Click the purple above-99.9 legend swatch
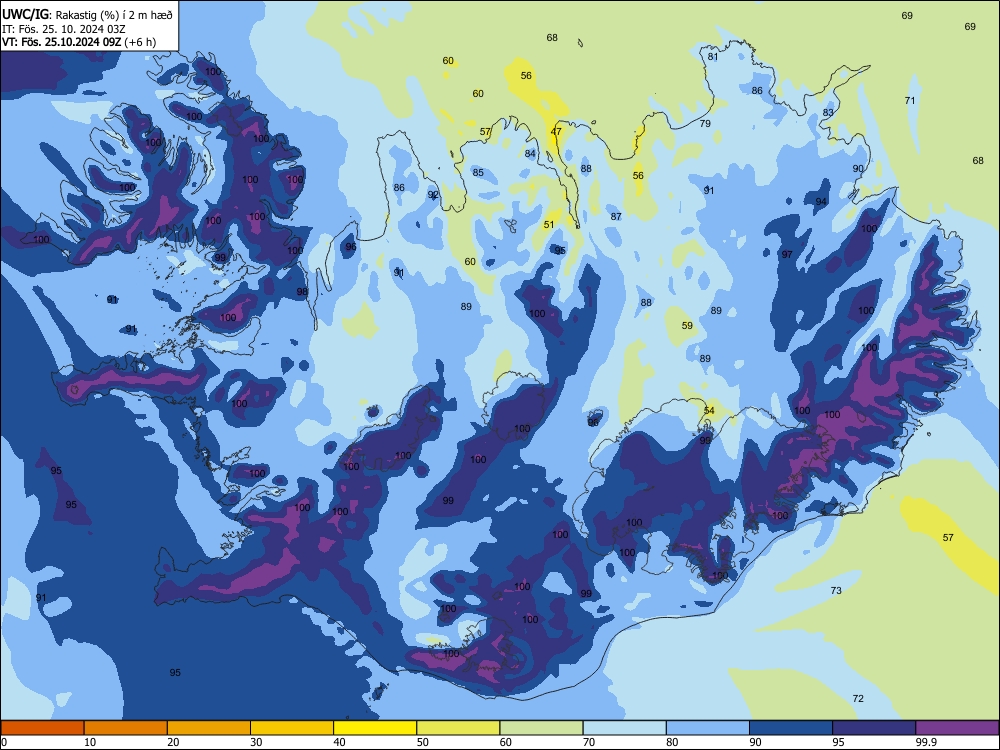Image resolution: width=1000 pixels, height=750 pixels. (x=957, y=728)
